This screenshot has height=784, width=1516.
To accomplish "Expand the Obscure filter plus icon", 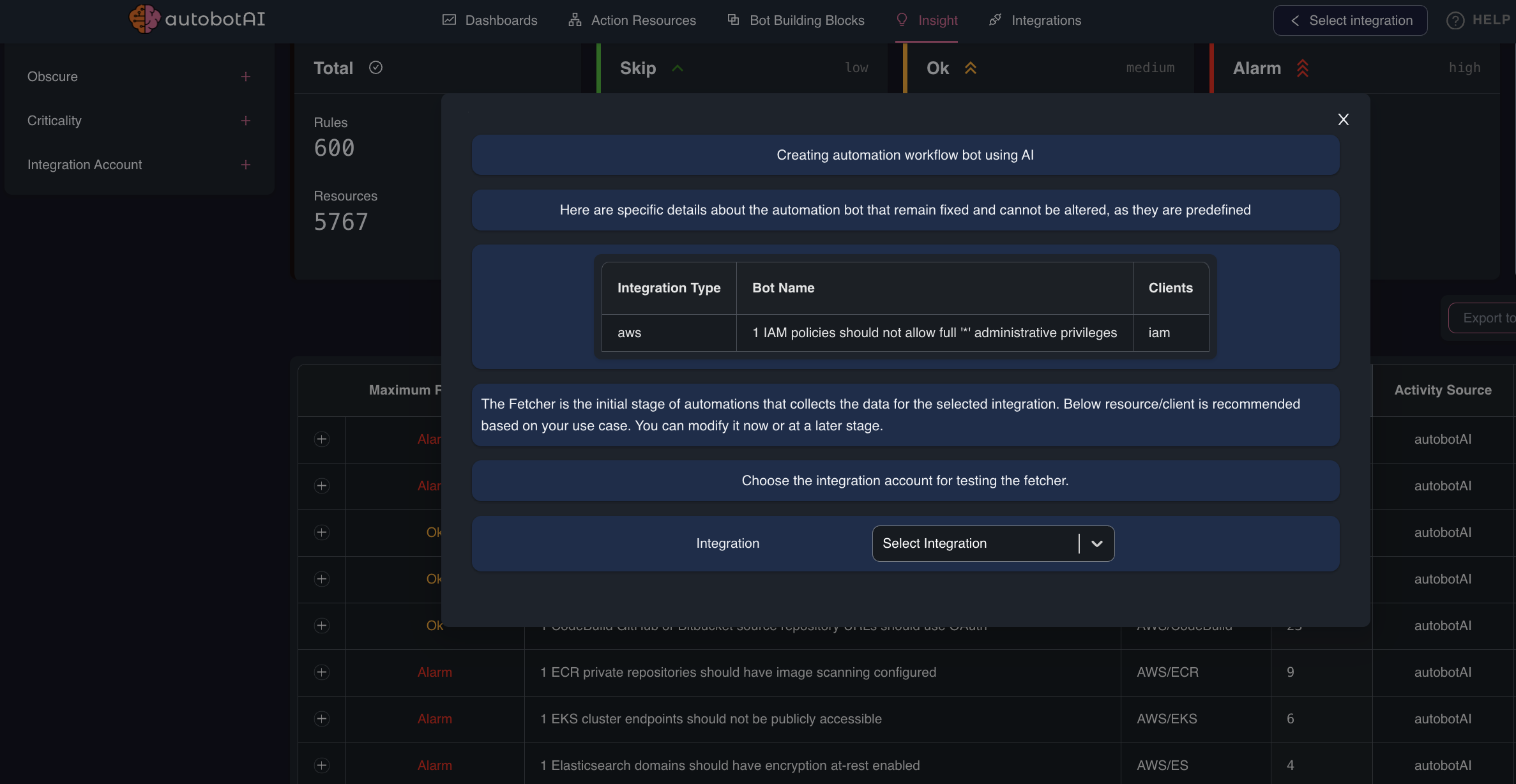I will point(246,77).
